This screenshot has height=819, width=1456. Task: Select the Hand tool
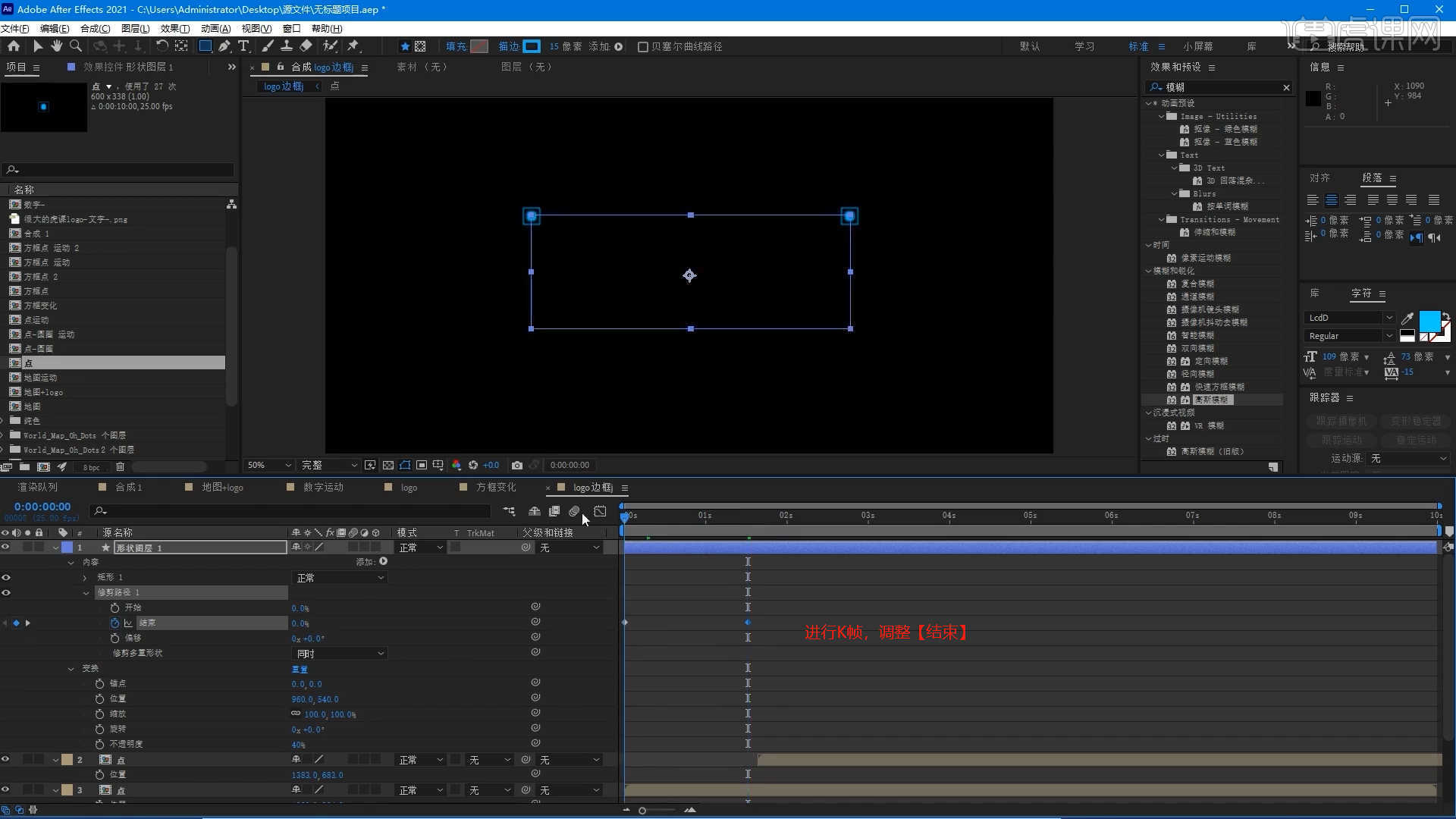56,46
